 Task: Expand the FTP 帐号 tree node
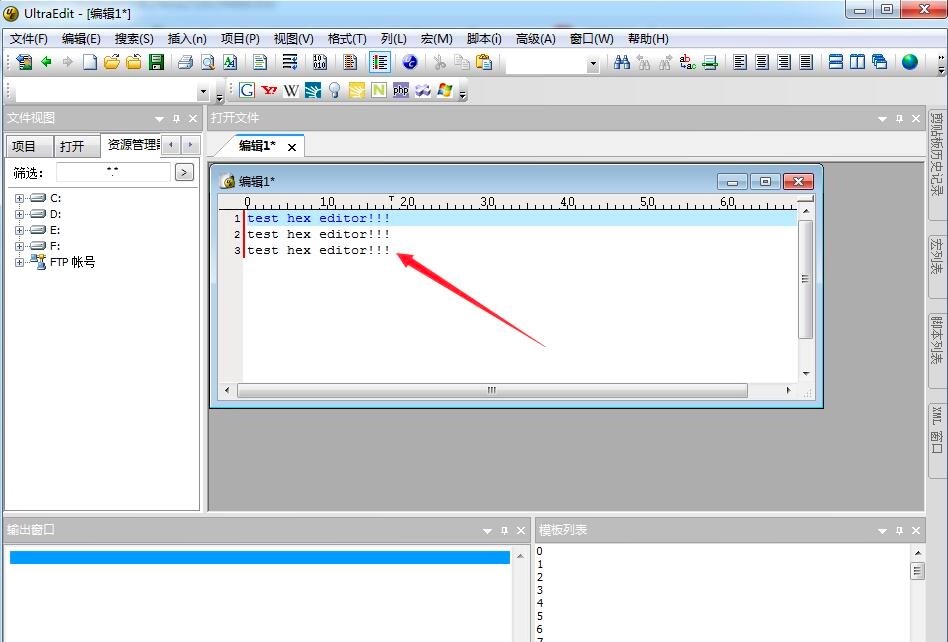pyautogui.click(x=19, y=262)
